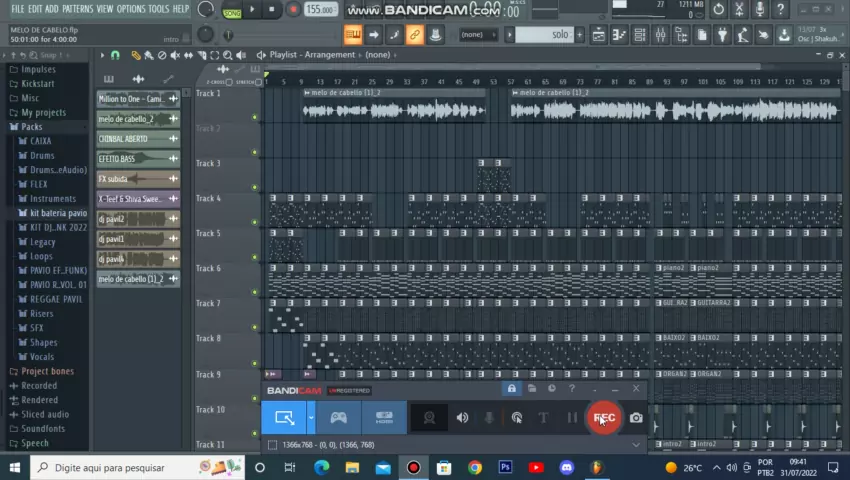
Task: Expand the Packs folder in browser
Action: [x=31, y=127]
